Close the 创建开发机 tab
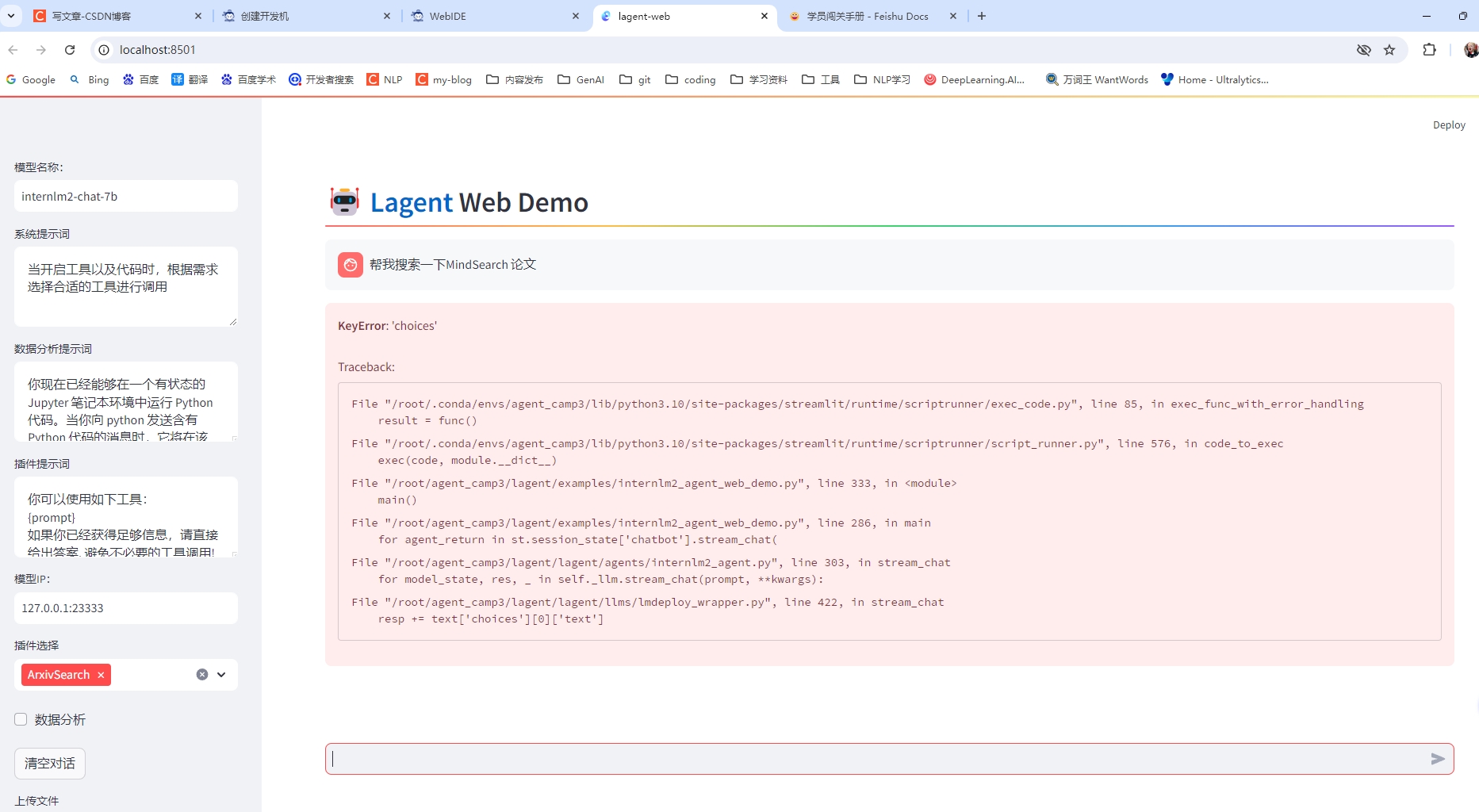This screenshot has height=812, width=1479. [387, 16]
